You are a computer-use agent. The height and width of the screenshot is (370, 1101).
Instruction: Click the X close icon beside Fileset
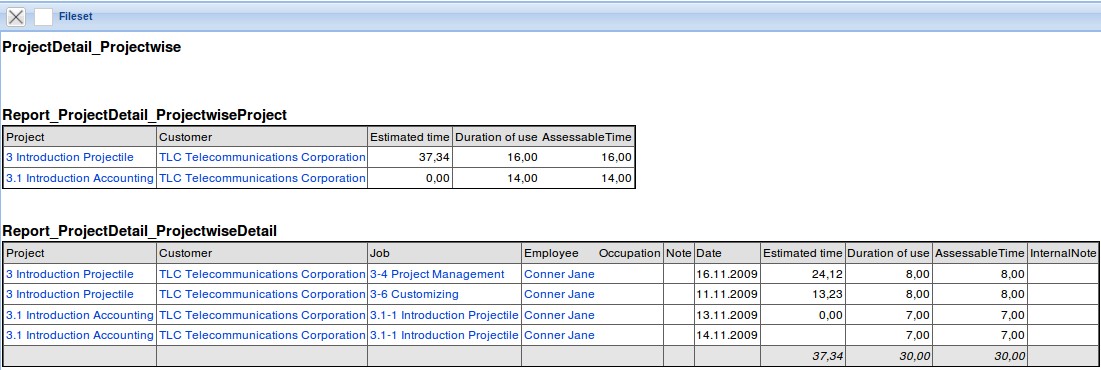point(15,17)
